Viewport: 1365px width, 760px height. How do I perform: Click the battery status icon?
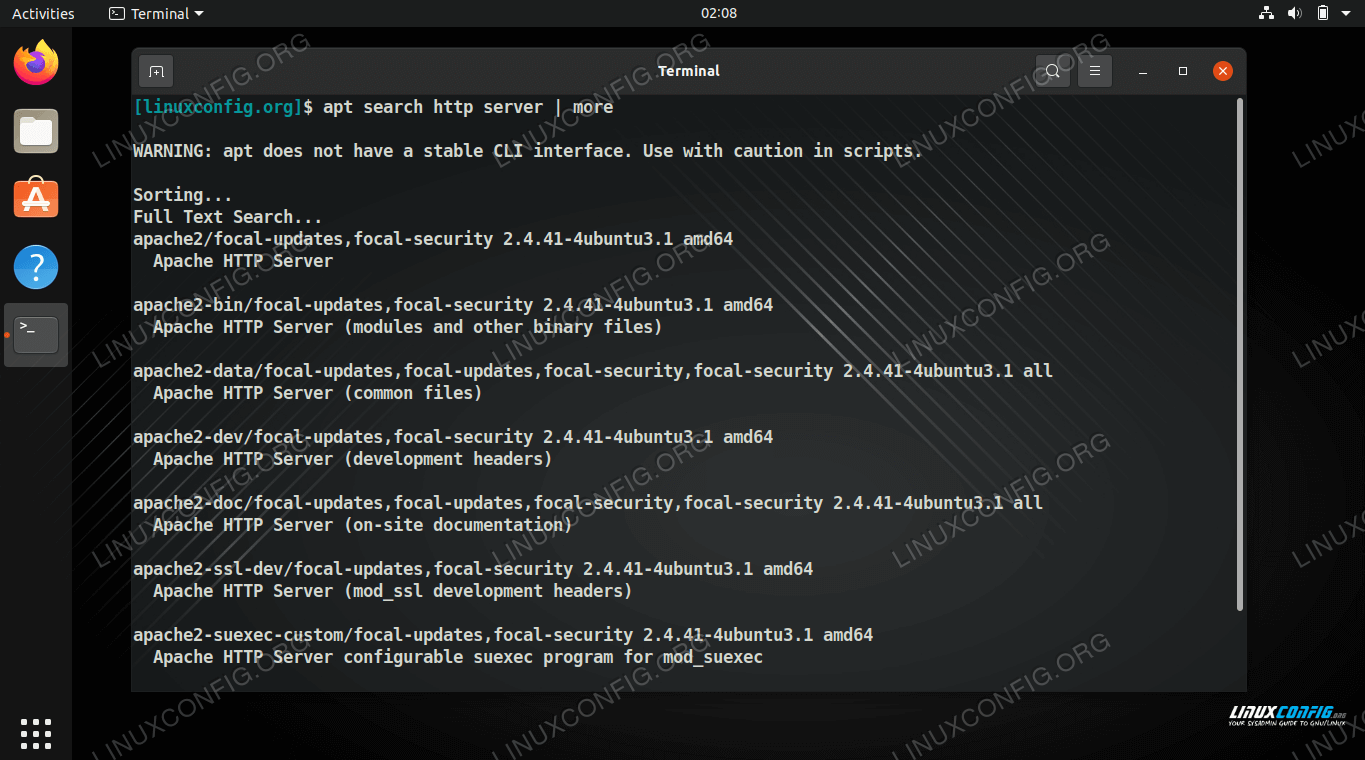[x=1322, y=13]
